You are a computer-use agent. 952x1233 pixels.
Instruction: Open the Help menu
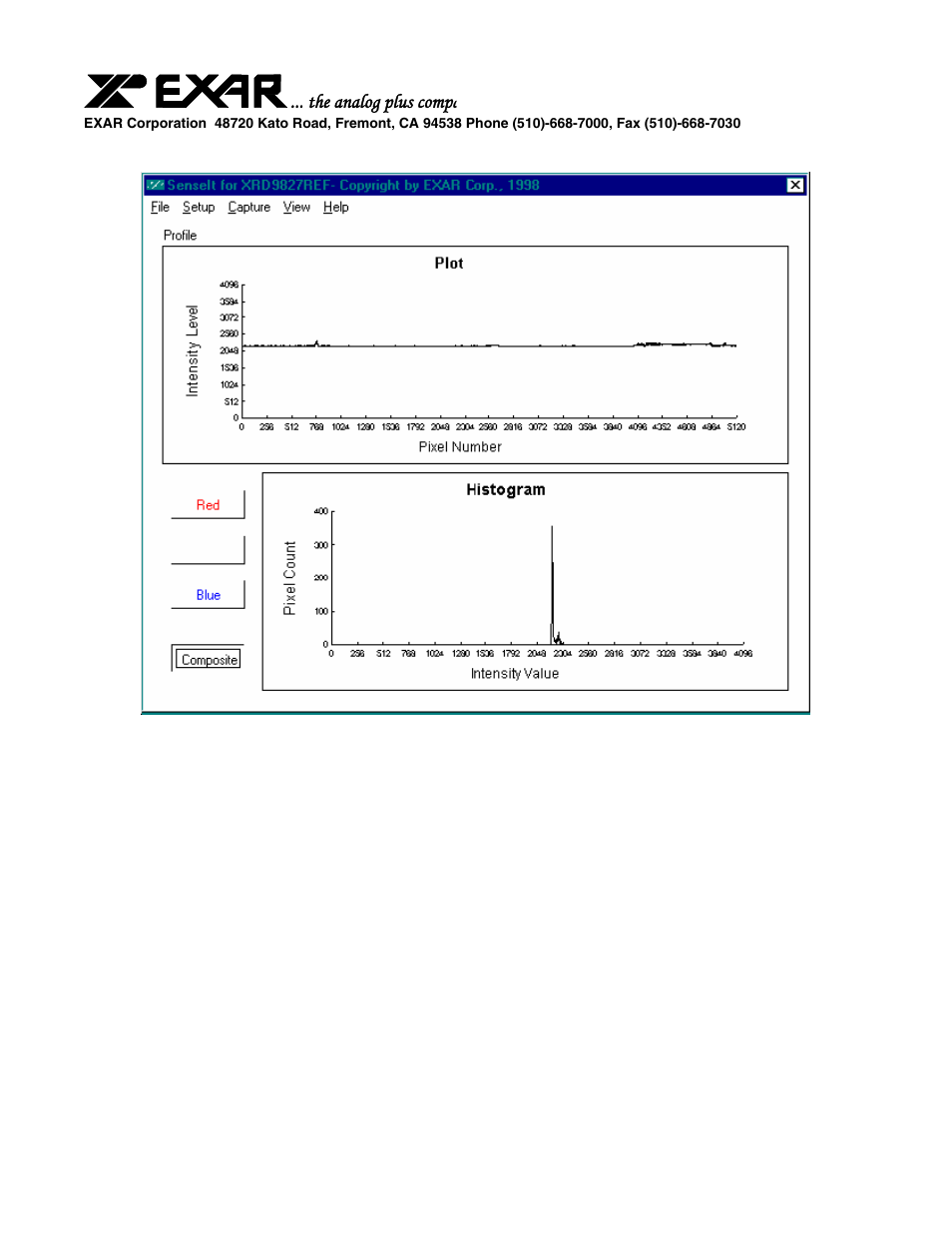[335, 208]
